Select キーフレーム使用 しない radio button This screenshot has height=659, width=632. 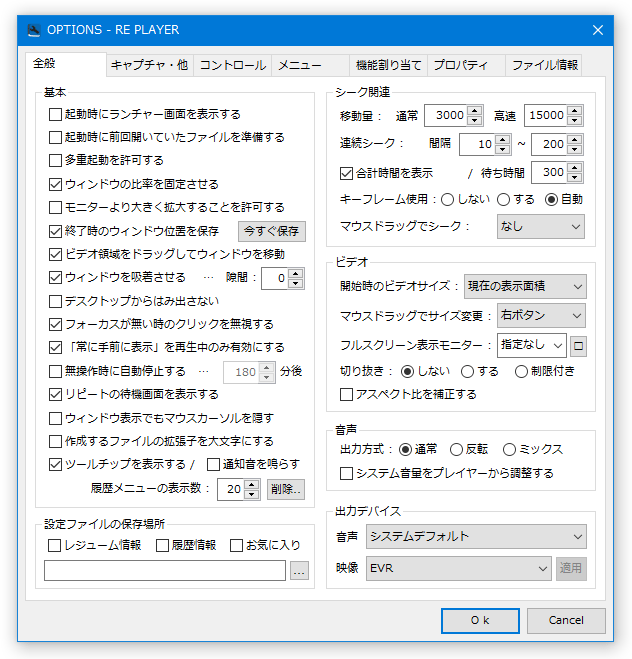point(448,199)
